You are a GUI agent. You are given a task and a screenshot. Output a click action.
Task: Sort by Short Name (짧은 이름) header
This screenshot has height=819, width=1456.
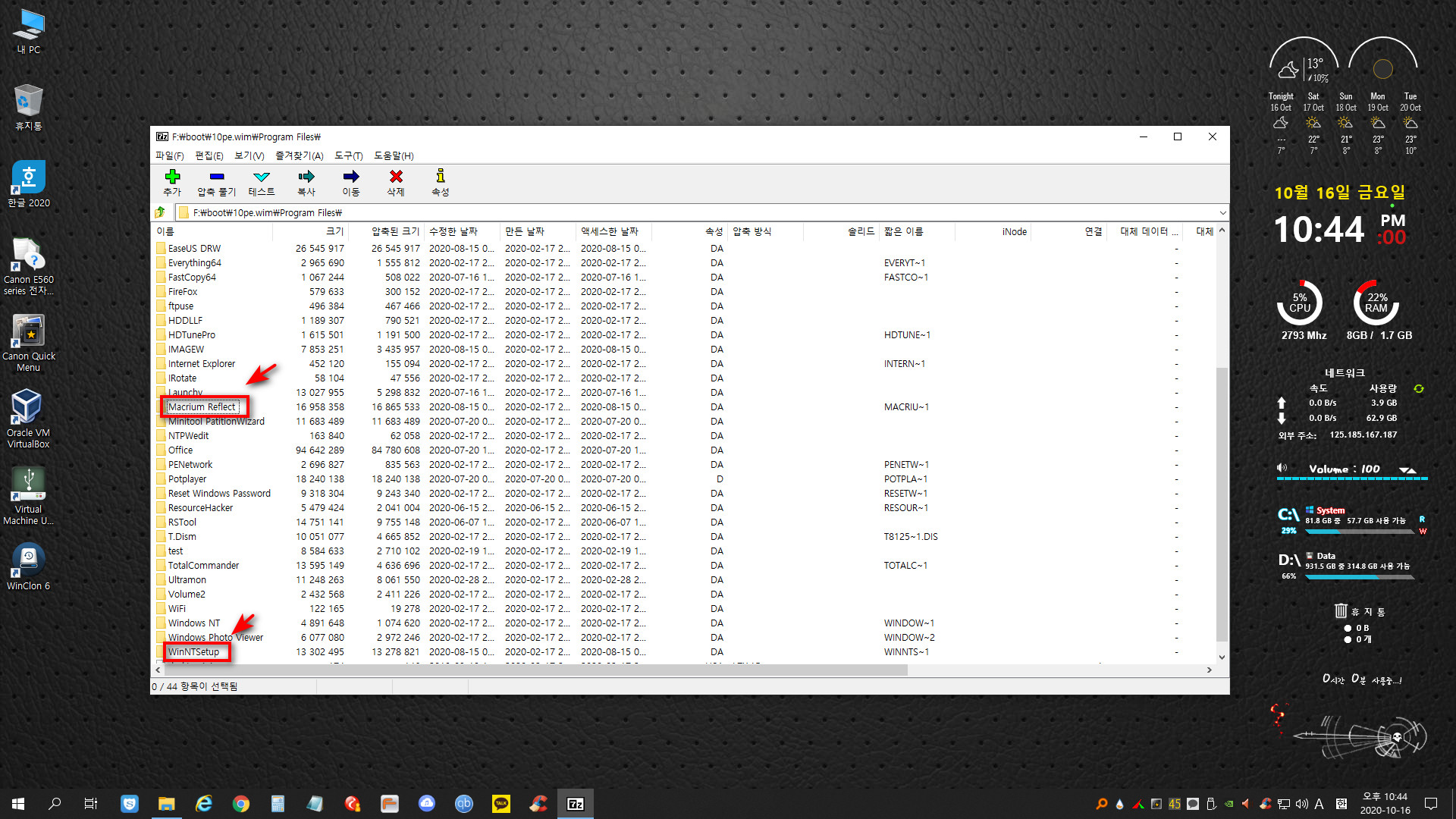tap(918, 231)
